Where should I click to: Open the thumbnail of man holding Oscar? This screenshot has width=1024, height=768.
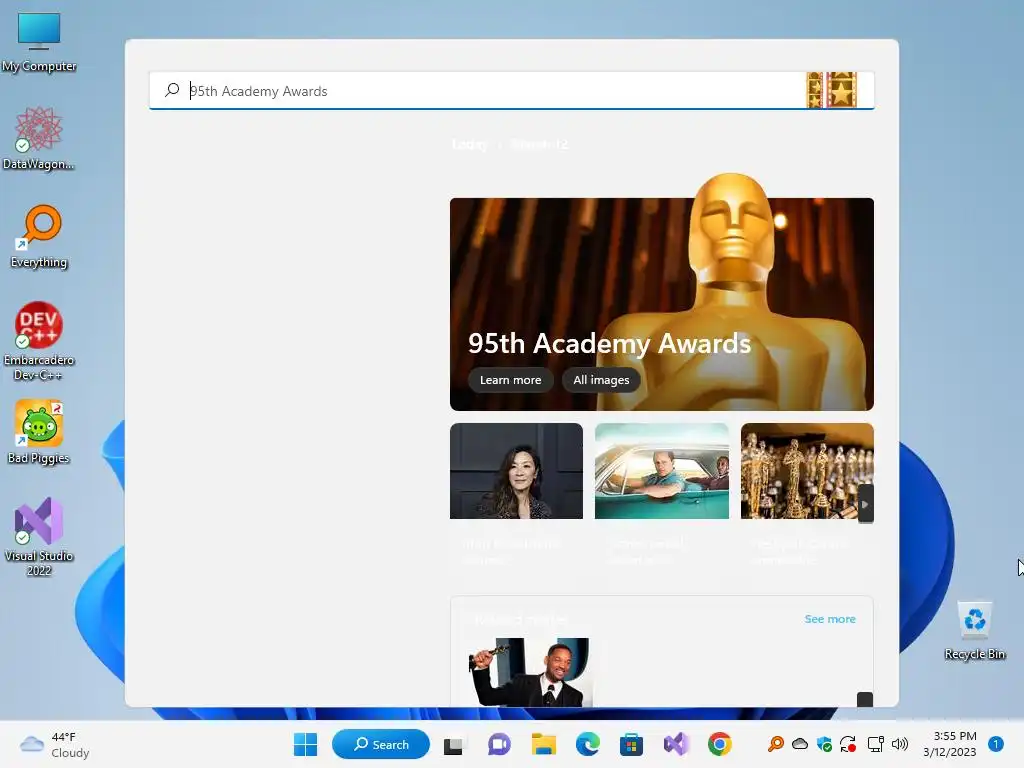pyautogui.click(x=530, y=673)
